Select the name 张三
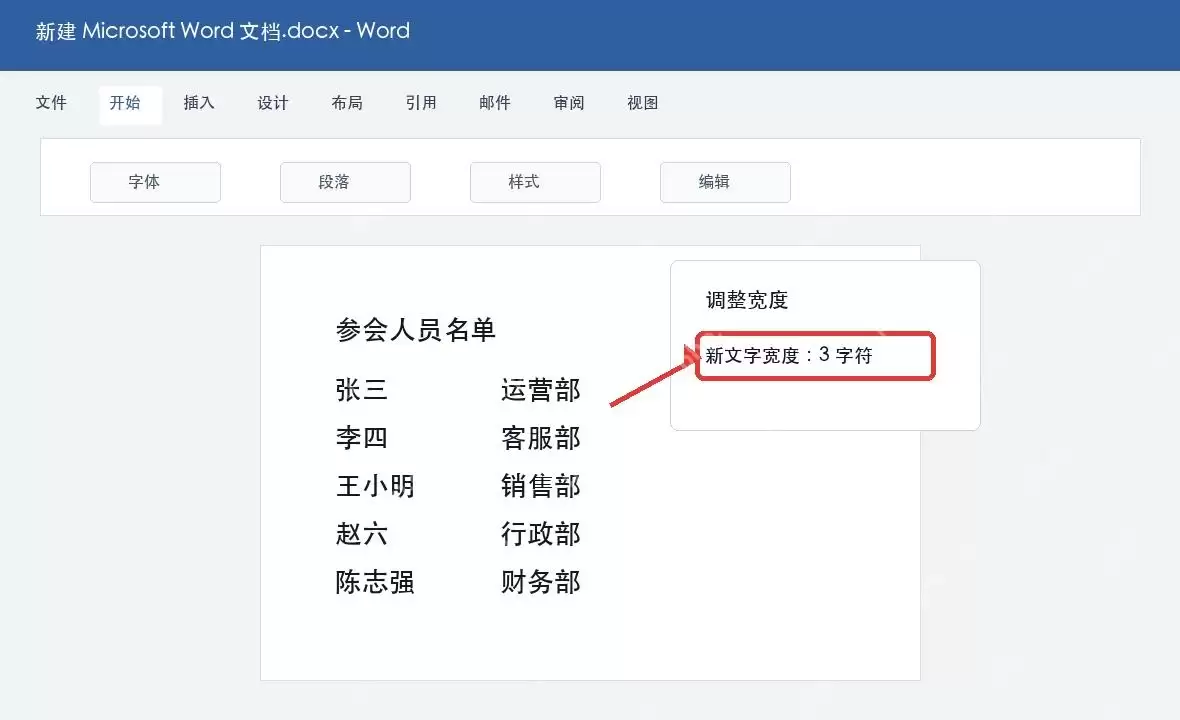1180x720 pixels. point(361,390)
